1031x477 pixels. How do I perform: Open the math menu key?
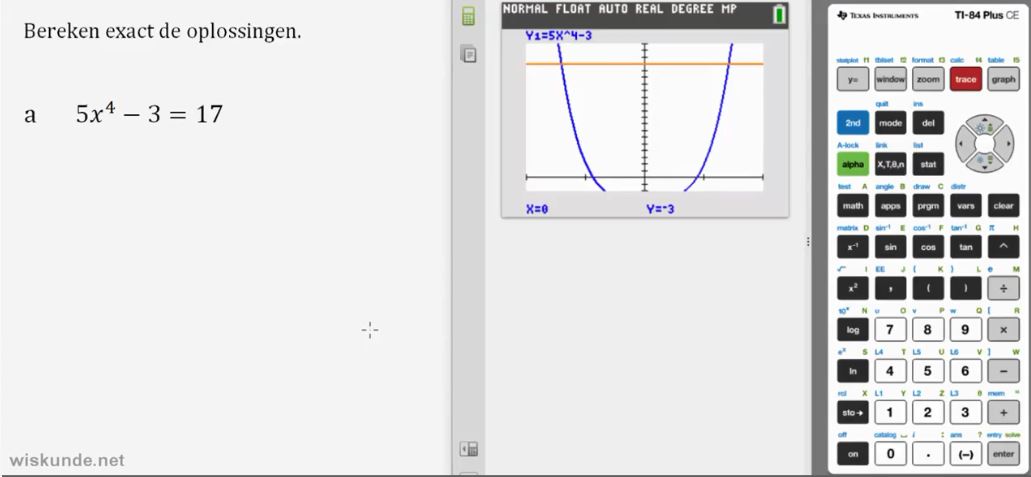(x=853, y=207)
